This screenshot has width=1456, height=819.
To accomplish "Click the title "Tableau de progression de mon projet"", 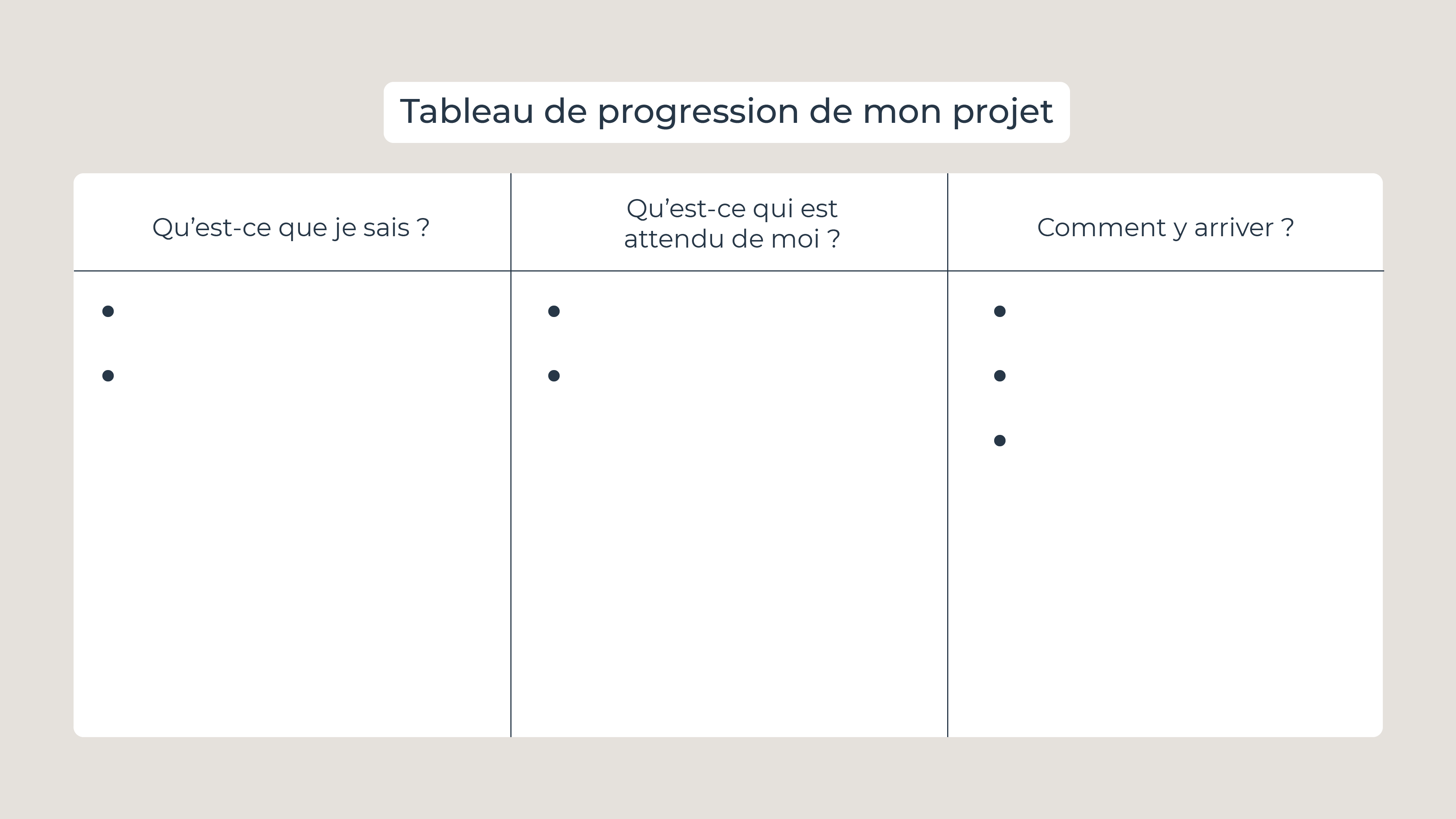I will [x=726, y=111].
